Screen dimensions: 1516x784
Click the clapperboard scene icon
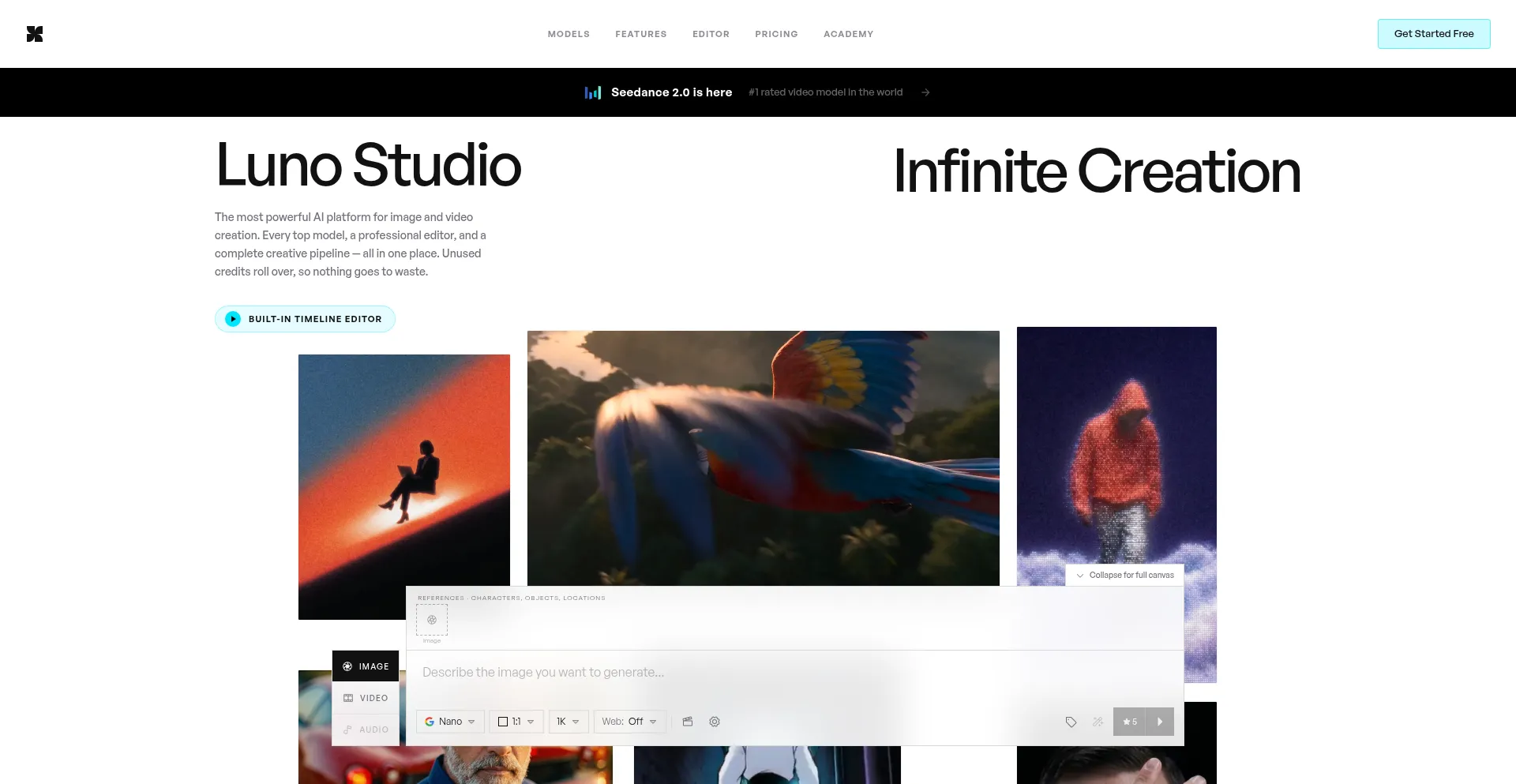click(x=688, y=722)
